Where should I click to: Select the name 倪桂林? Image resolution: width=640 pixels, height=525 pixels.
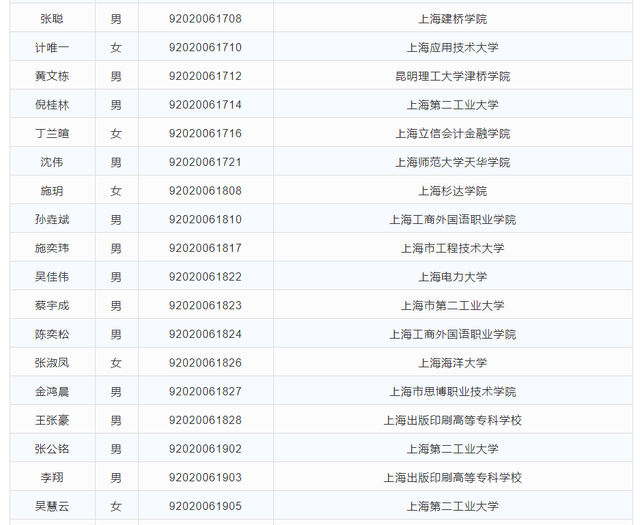point(52,105)
